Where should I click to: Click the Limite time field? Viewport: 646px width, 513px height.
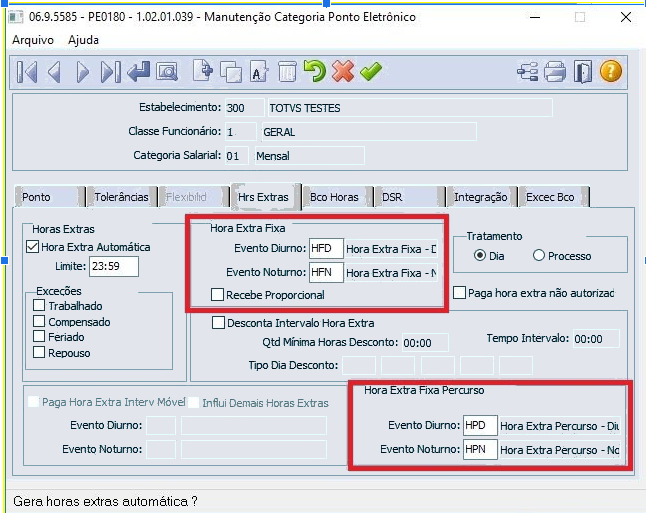(x=114, y=266)
